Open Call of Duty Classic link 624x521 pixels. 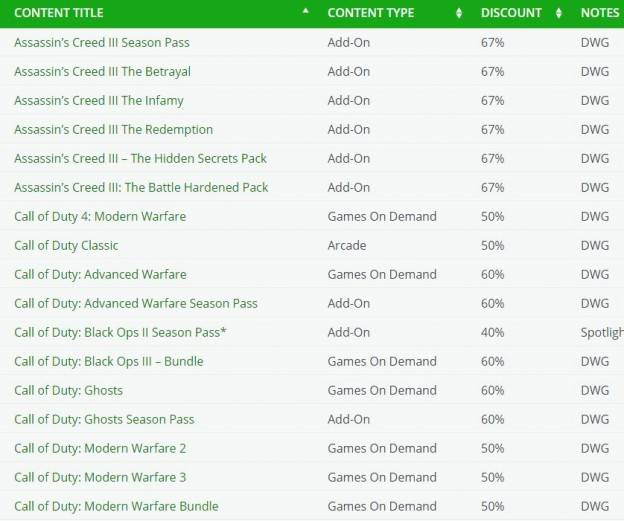click(66, 246)
